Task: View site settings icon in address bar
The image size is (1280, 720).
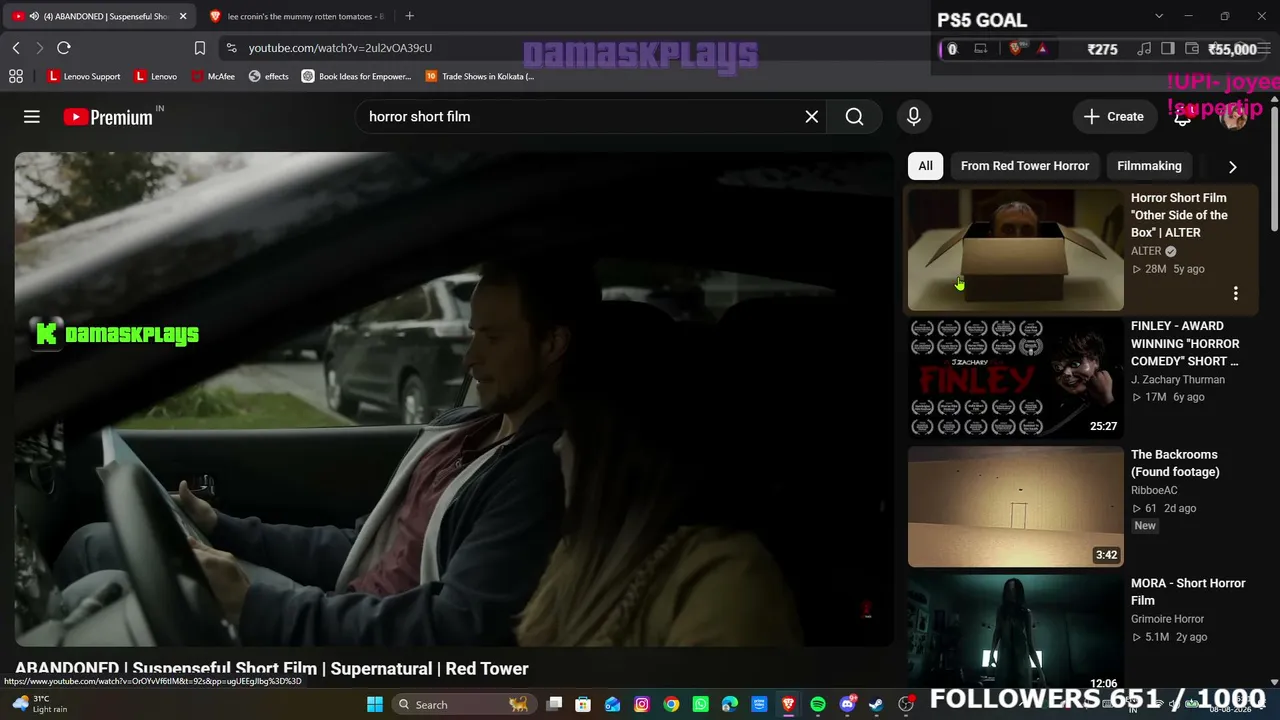Action: point(232,48)
